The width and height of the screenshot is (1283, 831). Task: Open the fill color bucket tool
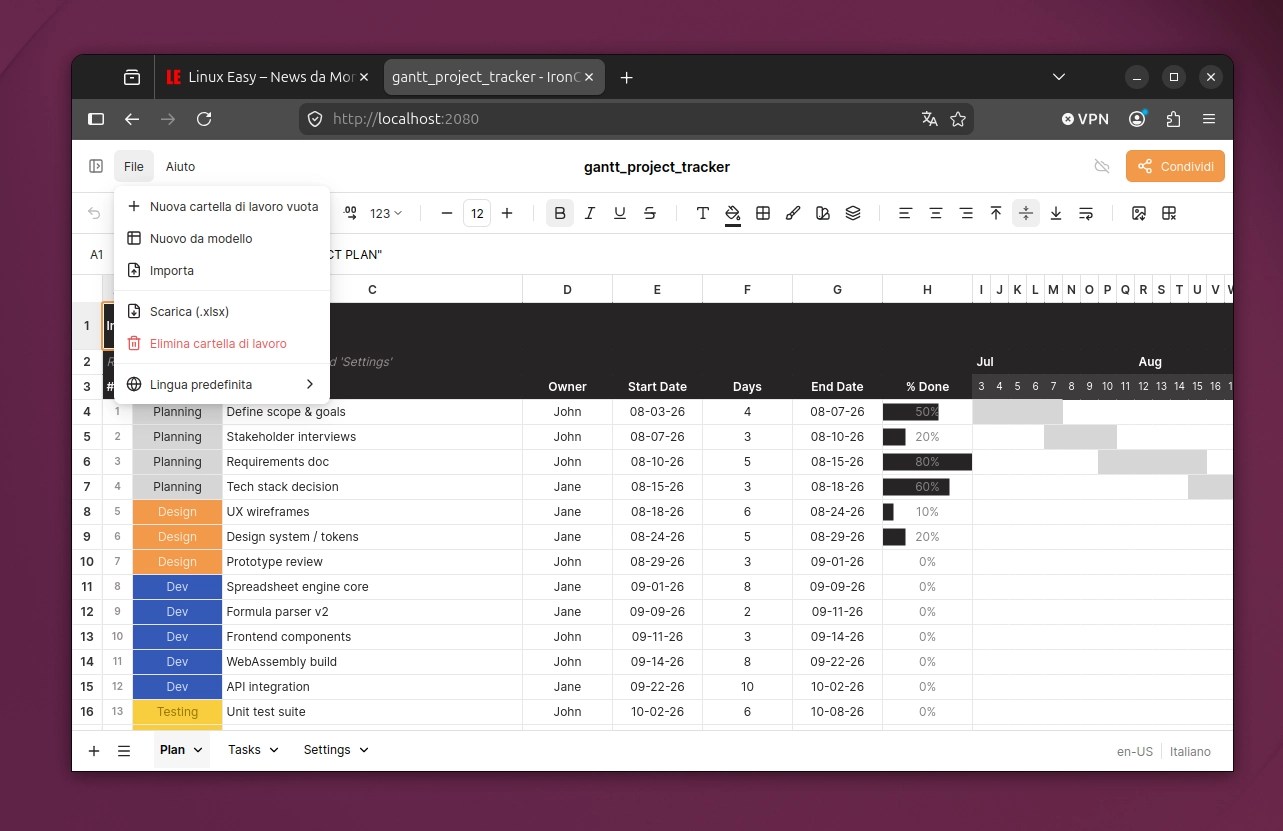[733, 213]
